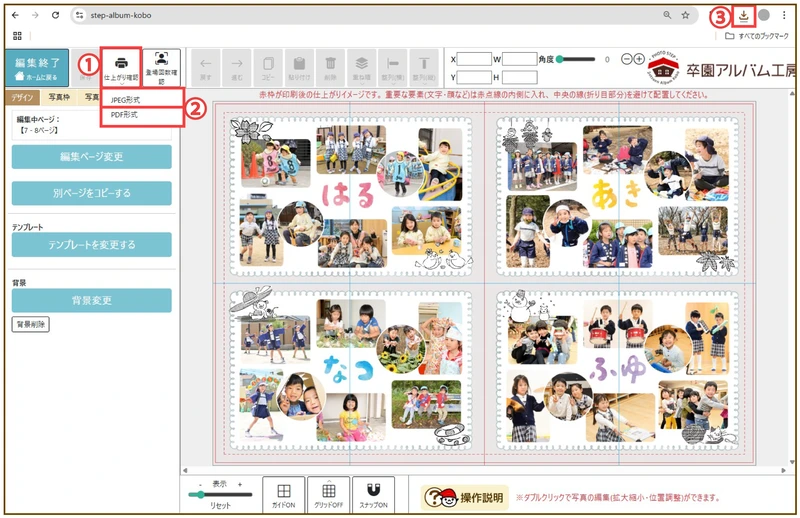This screenshot has width=800, height=518.
Task: Click the 仕上がり確認 printer icon
Action: click(121, 66)
